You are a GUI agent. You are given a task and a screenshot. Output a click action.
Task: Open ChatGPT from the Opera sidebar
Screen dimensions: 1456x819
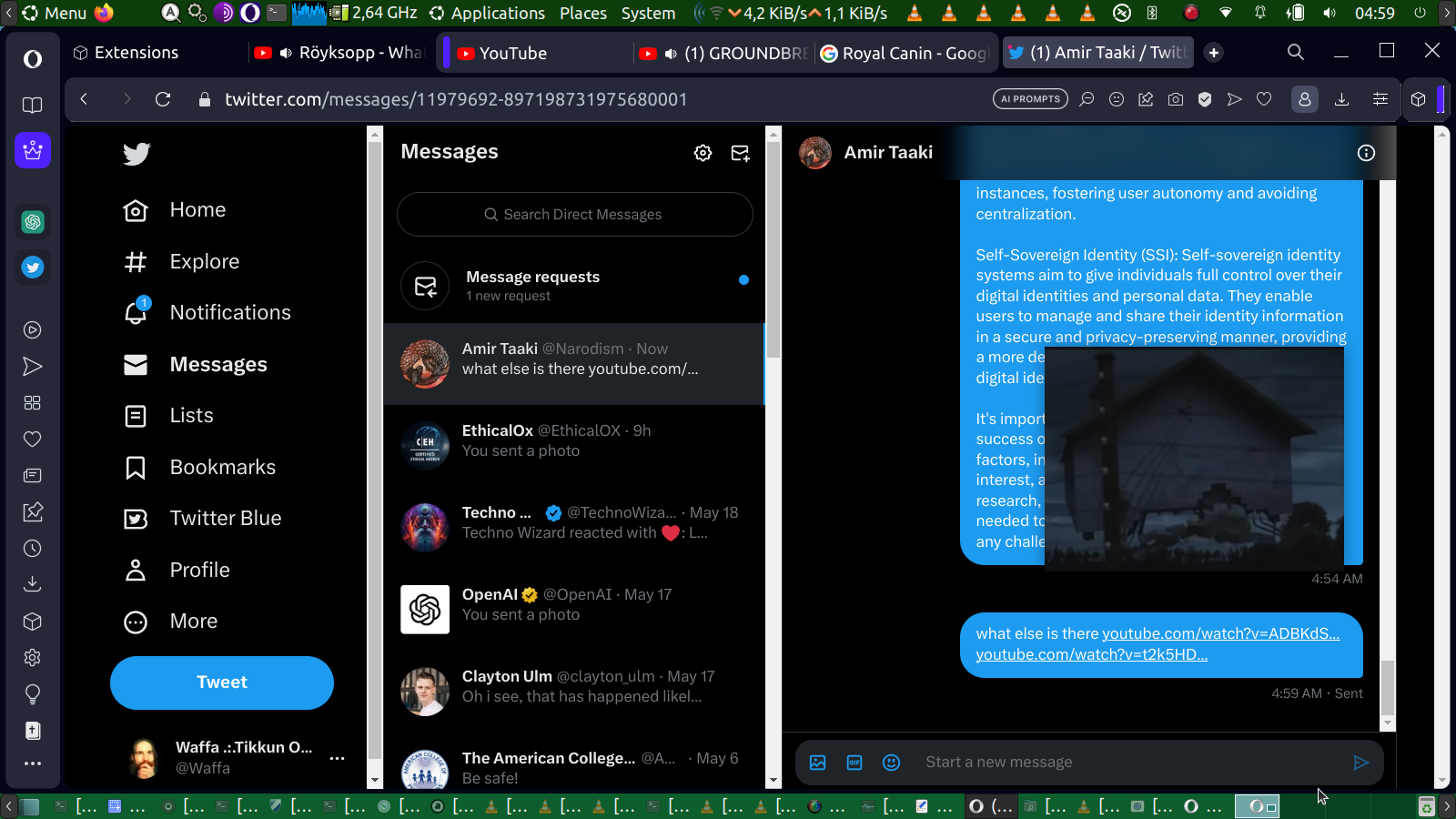pos(33,221)
